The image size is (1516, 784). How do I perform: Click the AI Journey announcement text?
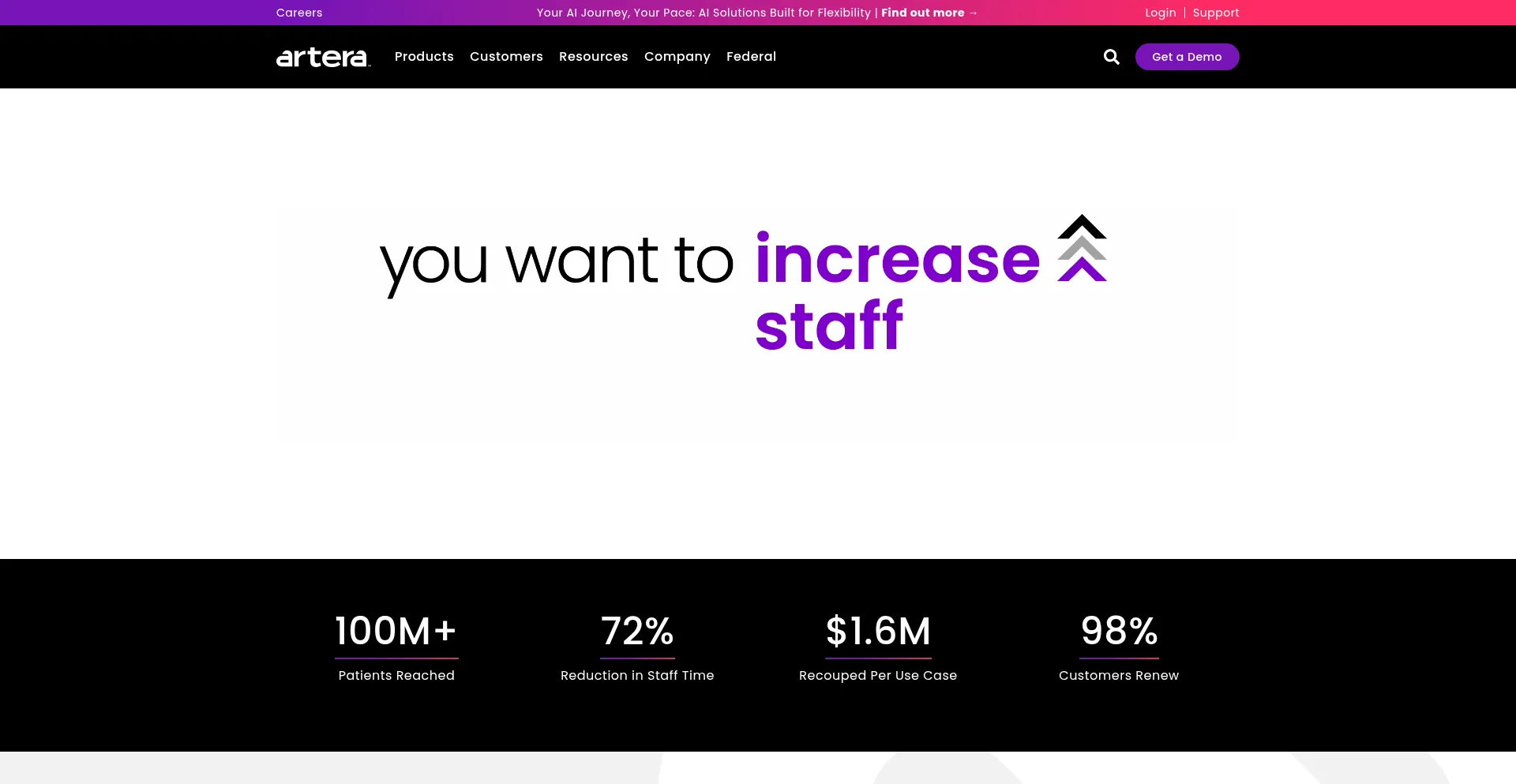(x=703, y=13)
